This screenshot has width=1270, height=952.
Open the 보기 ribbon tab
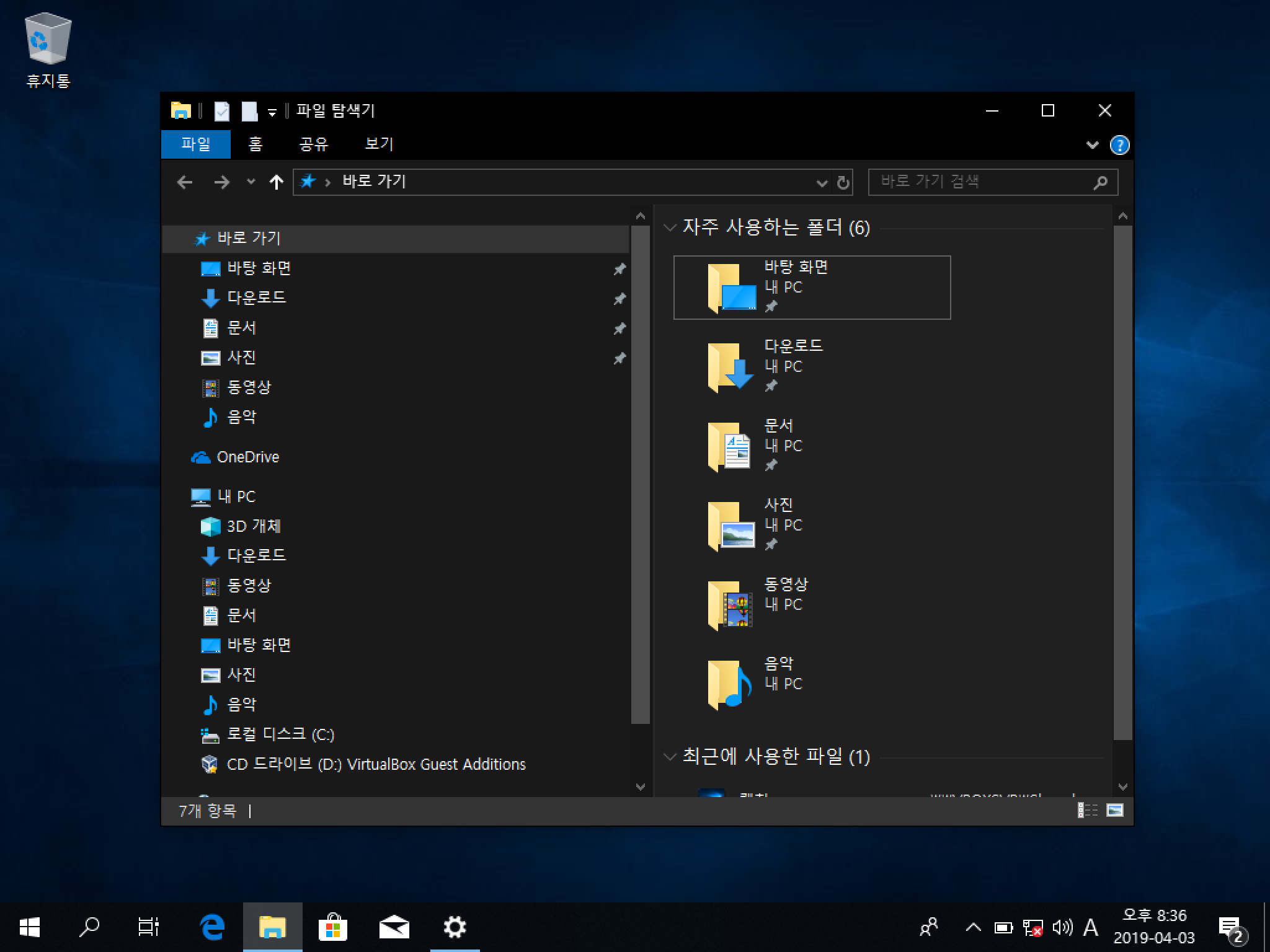pos(379,144)
